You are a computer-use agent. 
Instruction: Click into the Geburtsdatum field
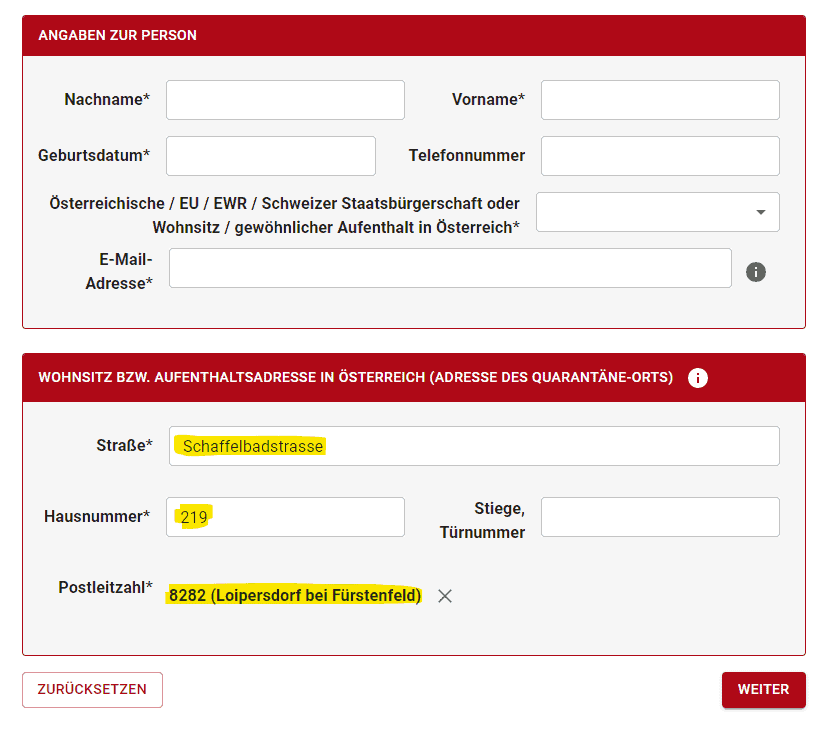pyautogui.click(x=271, y=156)
